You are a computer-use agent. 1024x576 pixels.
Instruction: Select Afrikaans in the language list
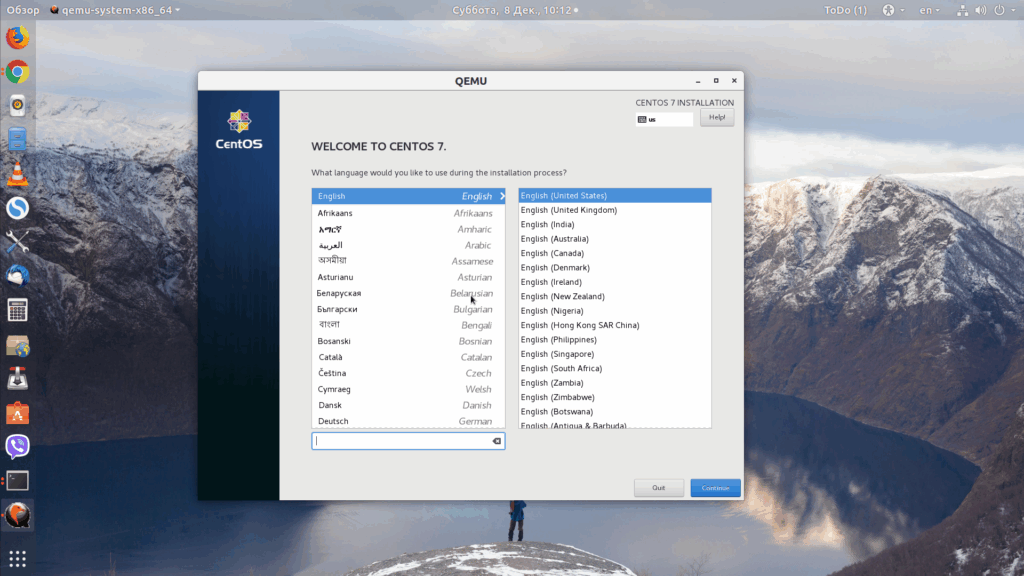tap(408, 213)
